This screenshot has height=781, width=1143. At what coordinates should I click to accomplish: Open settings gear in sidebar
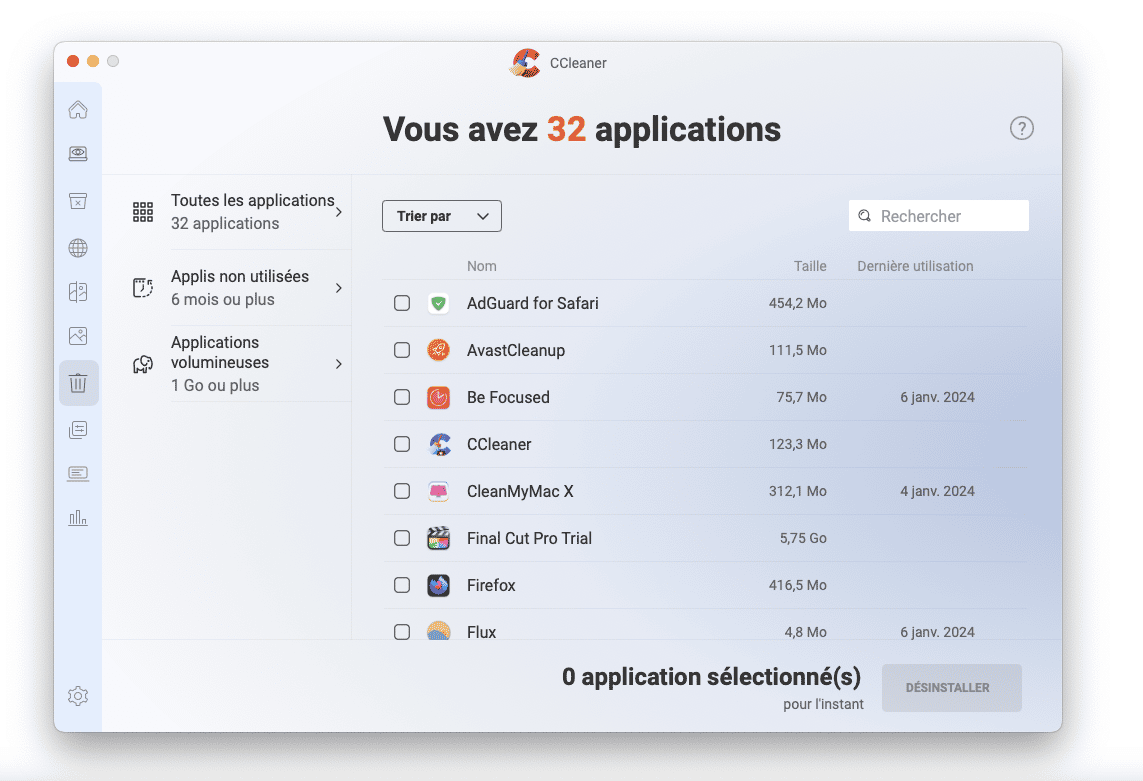click(78, 696)
